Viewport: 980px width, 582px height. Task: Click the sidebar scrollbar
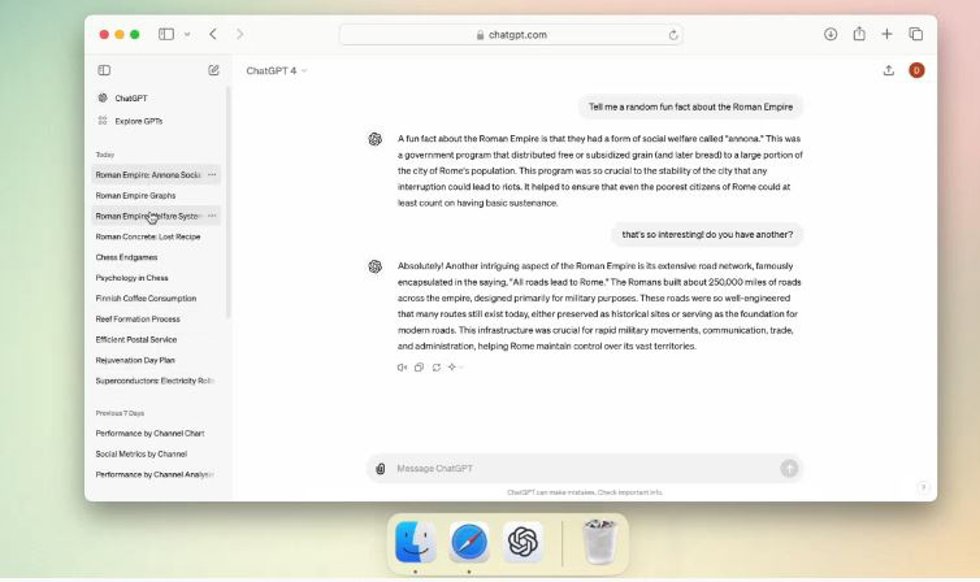[x=229, y=203]
